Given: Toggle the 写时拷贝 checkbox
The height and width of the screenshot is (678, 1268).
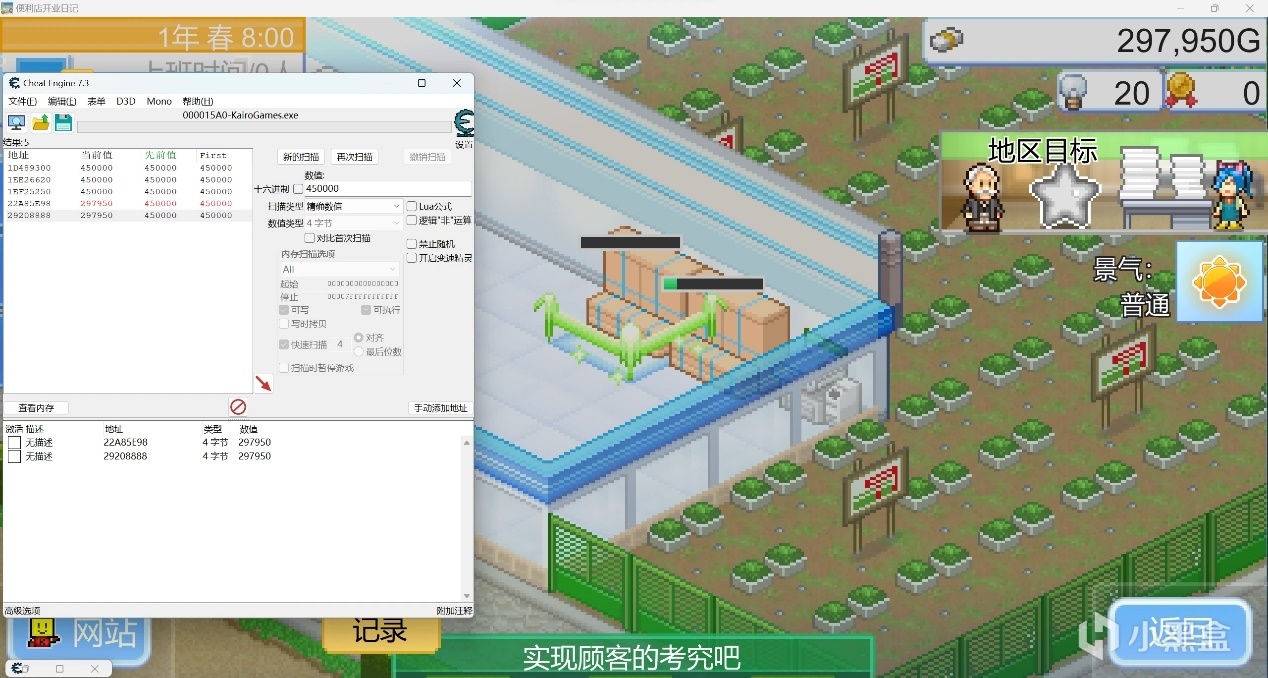Looking at the screenshot, I should (x=284, y=324).
